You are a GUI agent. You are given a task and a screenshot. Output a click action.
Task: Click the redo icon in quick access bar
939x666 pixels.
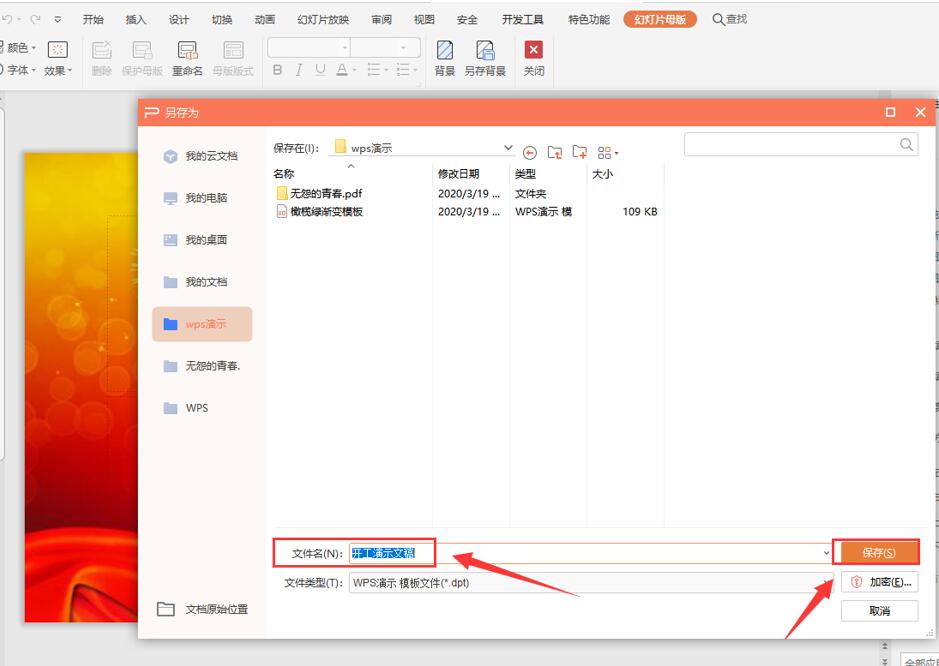(x=35, y=20)
